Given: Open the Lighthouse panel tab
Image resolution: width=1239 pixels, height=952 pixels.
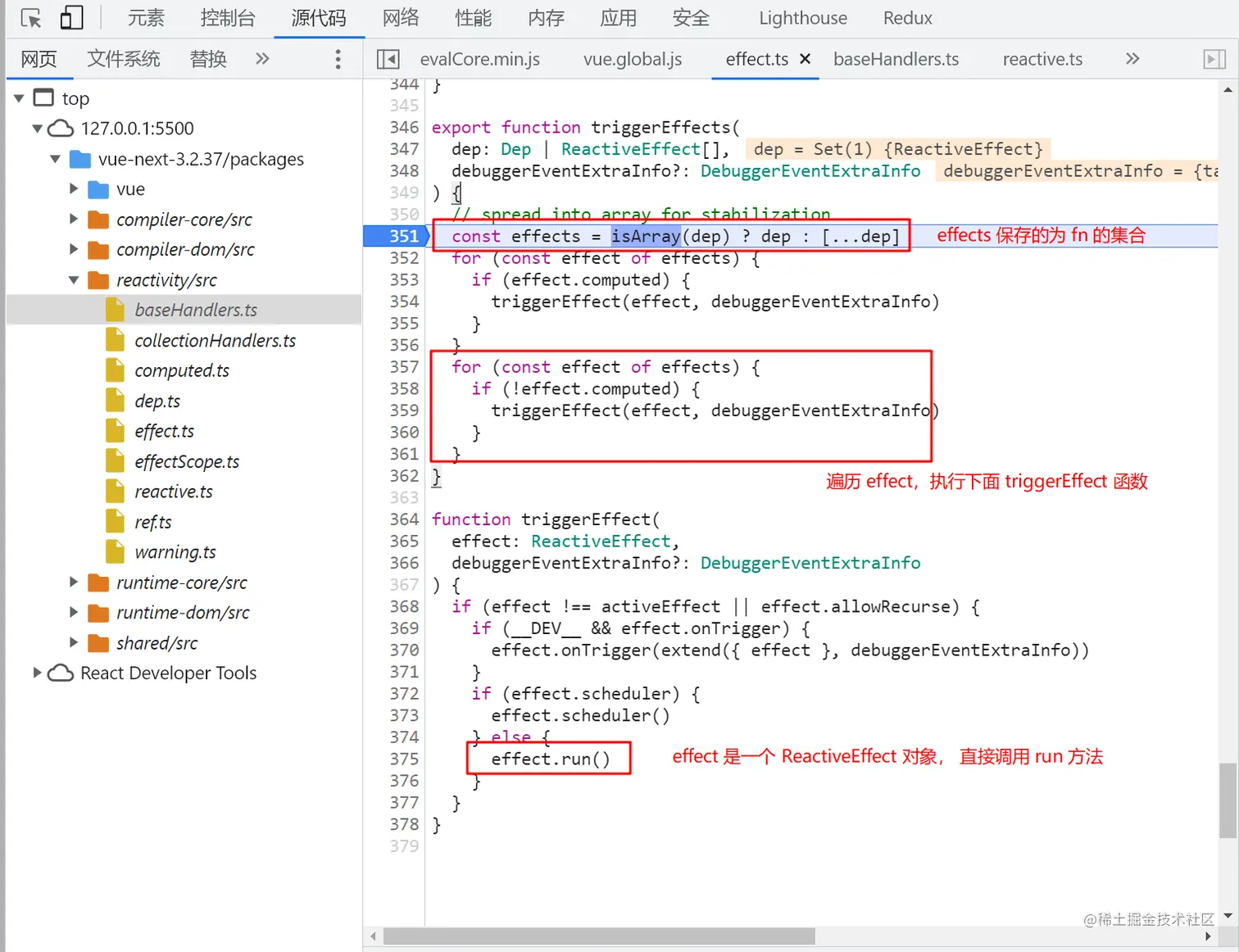Looking at the screenshot, I should click(803, 18).
